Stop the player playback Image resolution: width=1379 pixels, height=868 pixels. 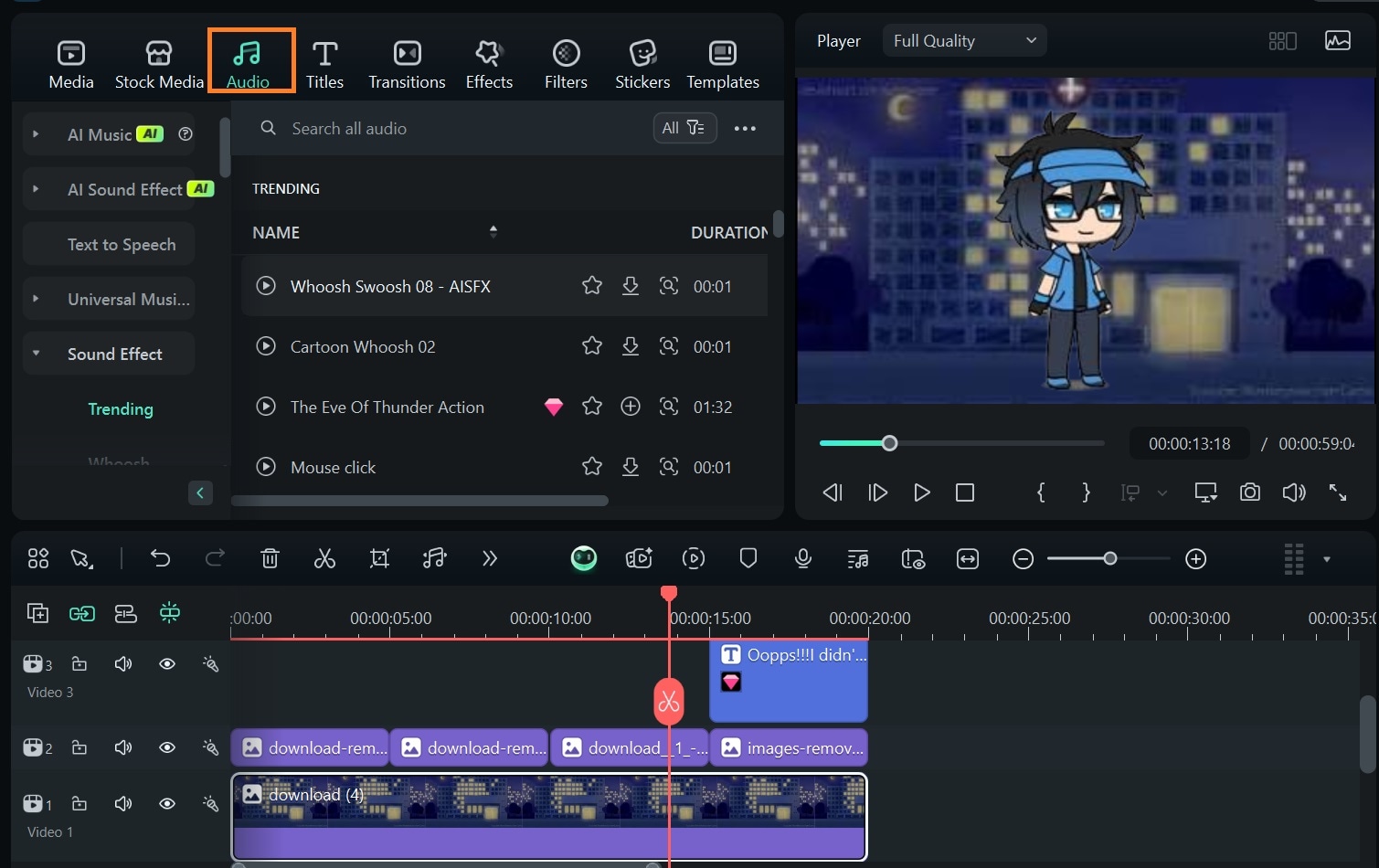coord(965,492)
